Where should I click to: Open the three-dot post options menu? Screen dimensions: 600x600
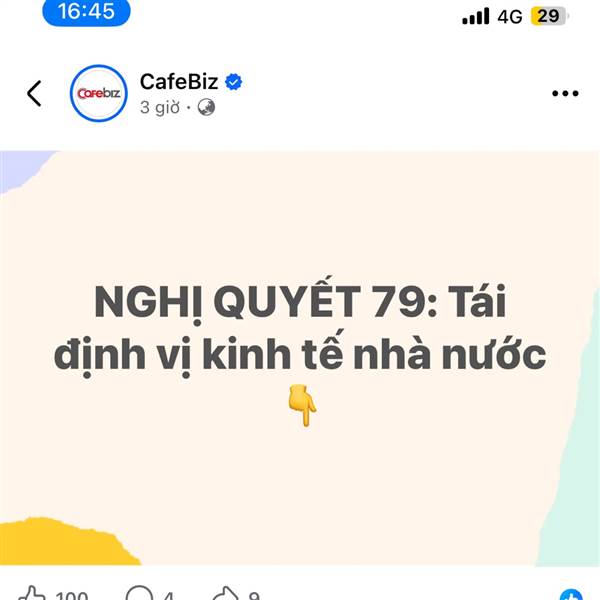(565, 93)
